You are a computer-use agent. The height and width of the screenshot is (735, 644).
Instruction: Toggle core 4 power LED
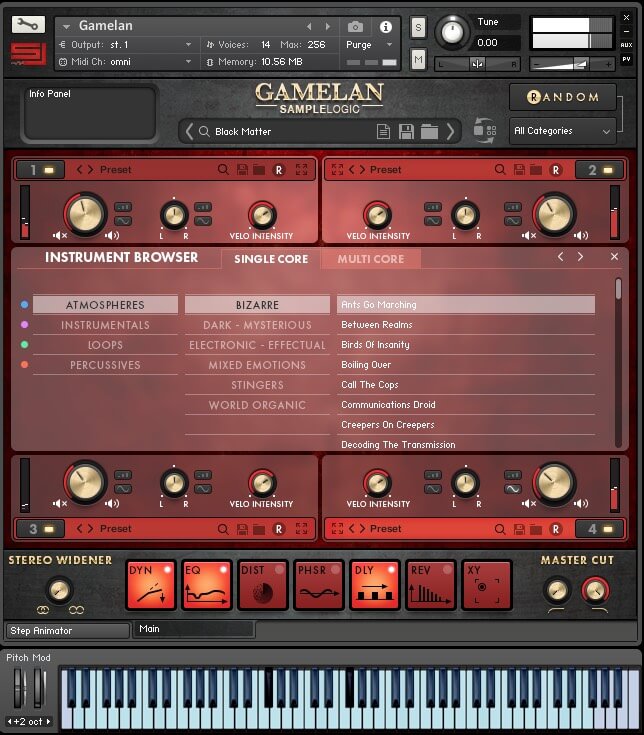pyautogui.click(x=608, y=529)
